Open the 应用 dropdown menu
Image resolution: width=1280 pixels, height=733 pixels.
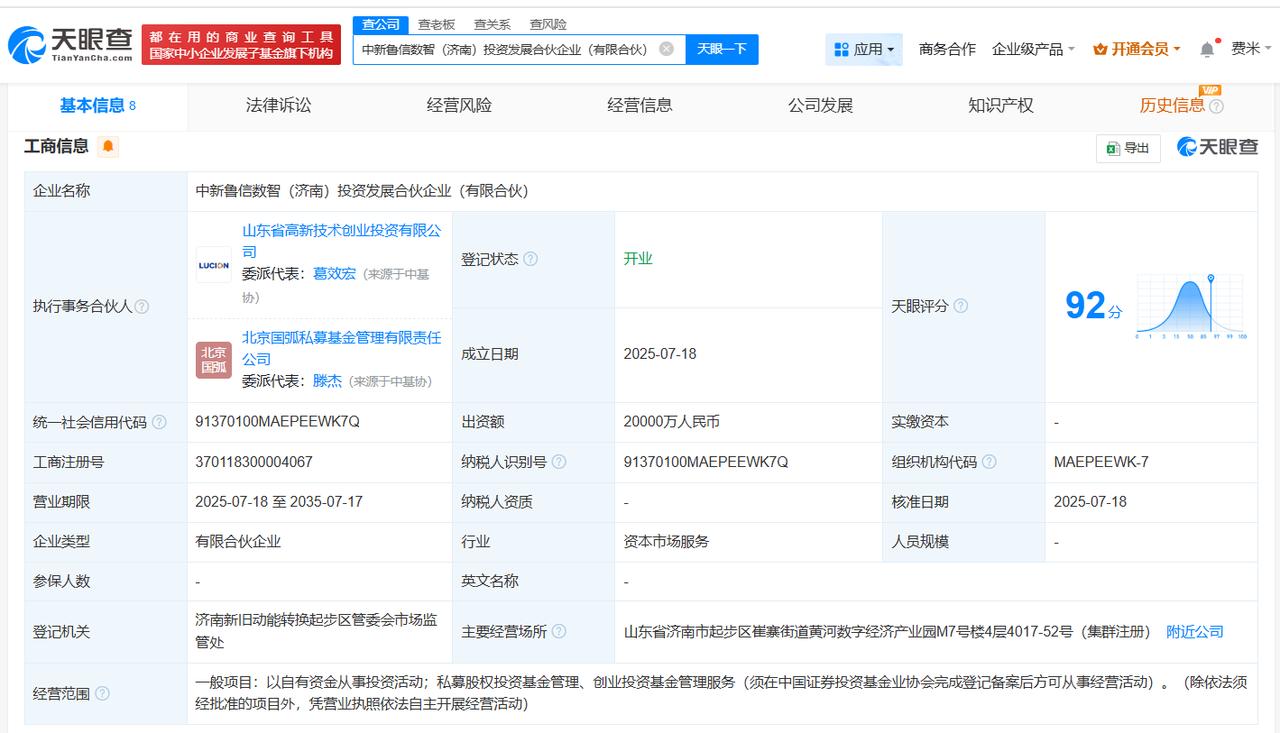[x=864, y=49]
